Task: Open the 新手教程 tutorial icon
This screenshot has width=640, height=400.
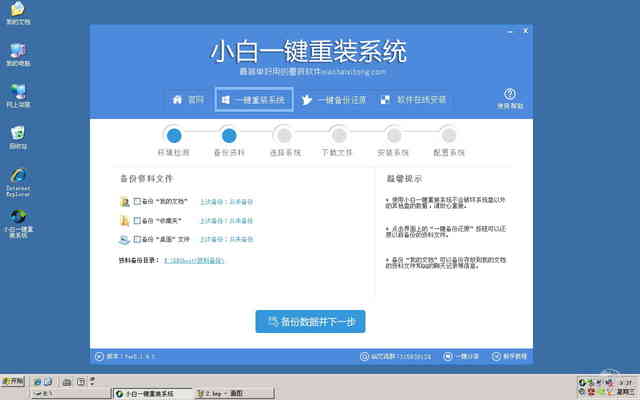Action: [x=495, y=357]
